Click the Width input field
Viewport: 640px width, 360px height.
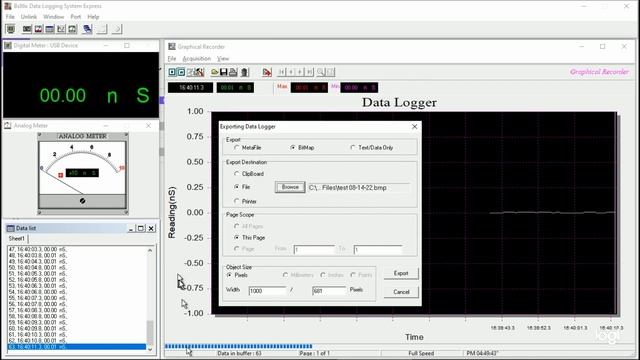coord(267,291)
